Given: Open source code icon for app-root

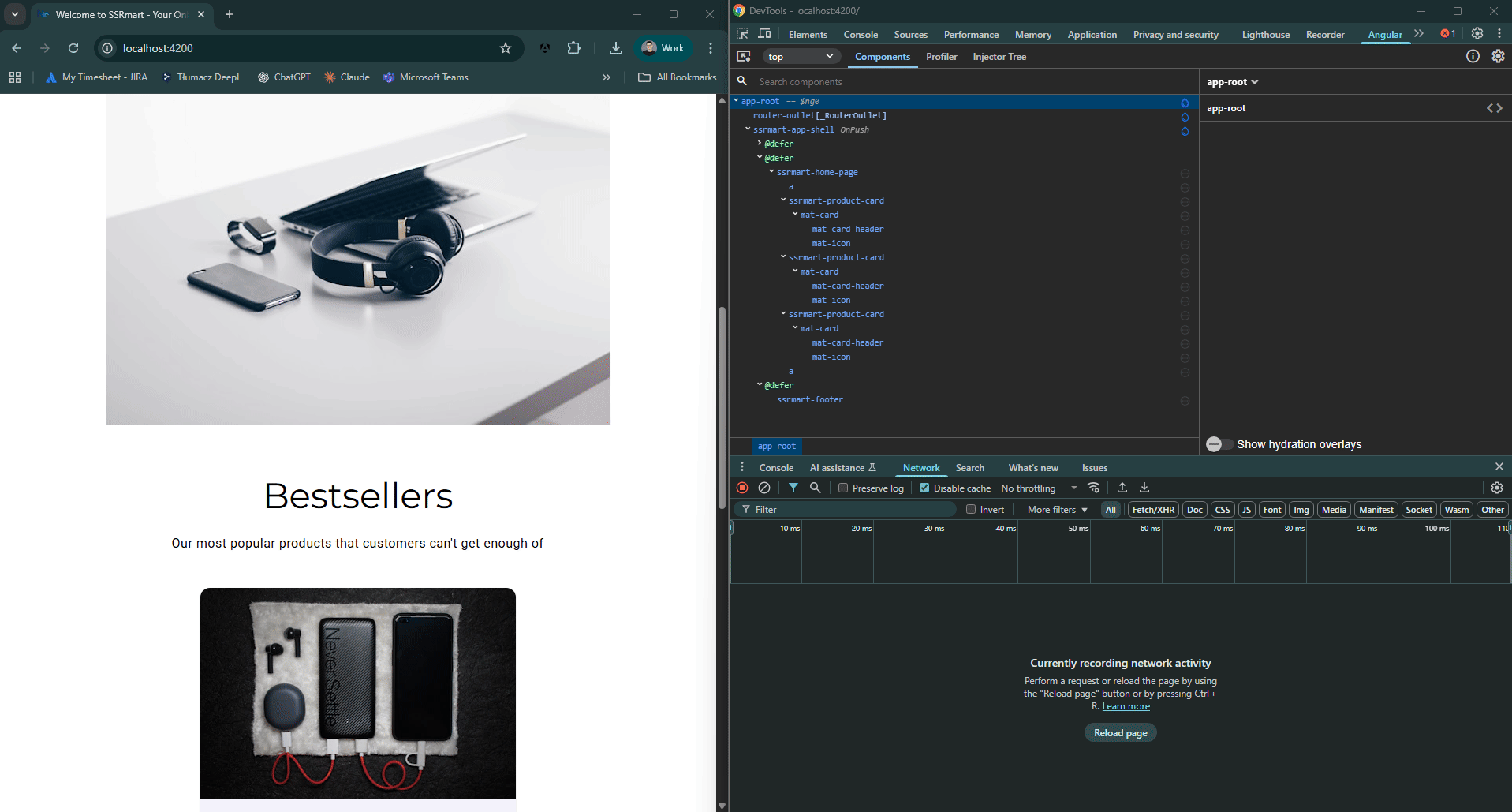Looking at the screenshot, I should tap(1494, 108).
